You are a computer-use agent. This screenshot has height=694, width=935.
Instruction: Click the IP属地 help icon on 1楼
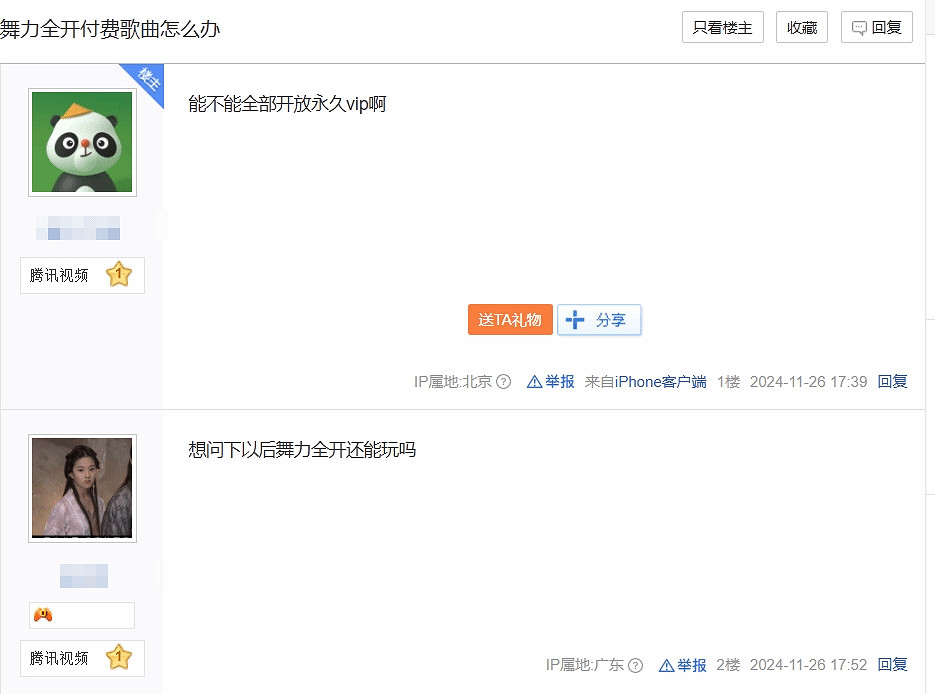(x=504, y=382)
